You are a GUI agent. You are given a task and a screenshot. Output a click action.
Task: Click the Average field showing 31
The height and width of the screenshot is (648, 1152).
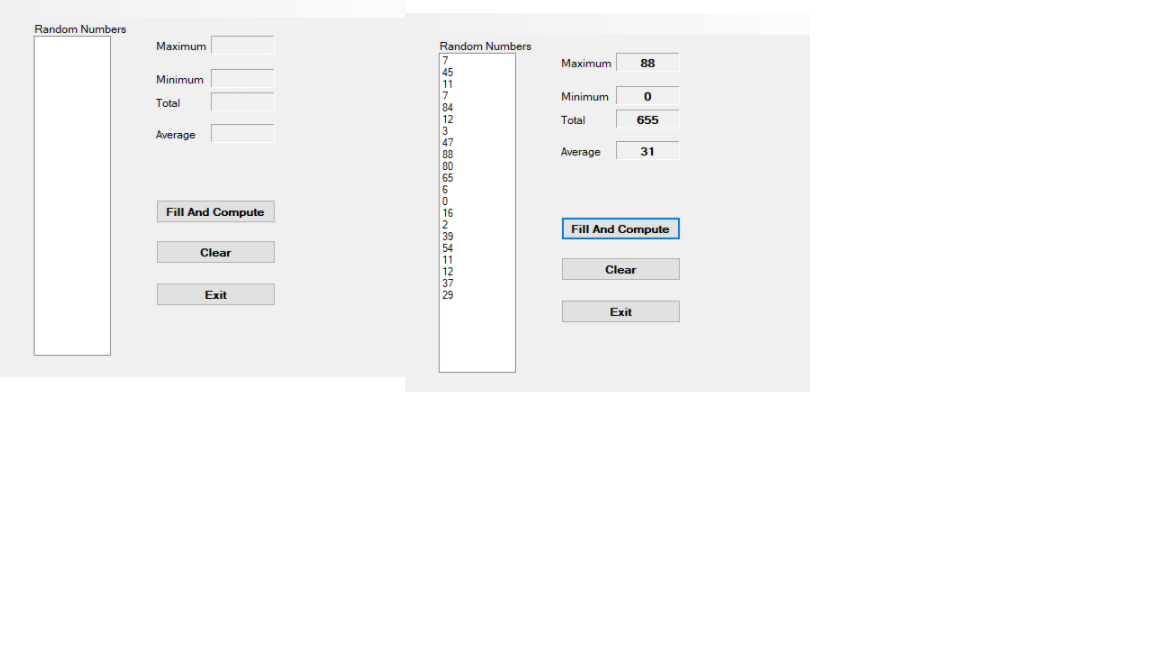(x=648, y=150)
